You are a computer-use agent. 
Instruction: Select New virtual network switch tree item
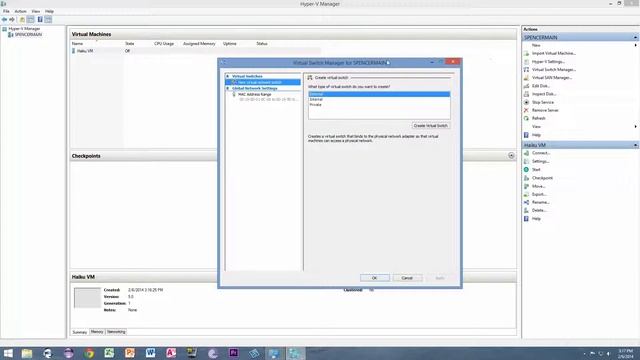click(x=263, y=82)
